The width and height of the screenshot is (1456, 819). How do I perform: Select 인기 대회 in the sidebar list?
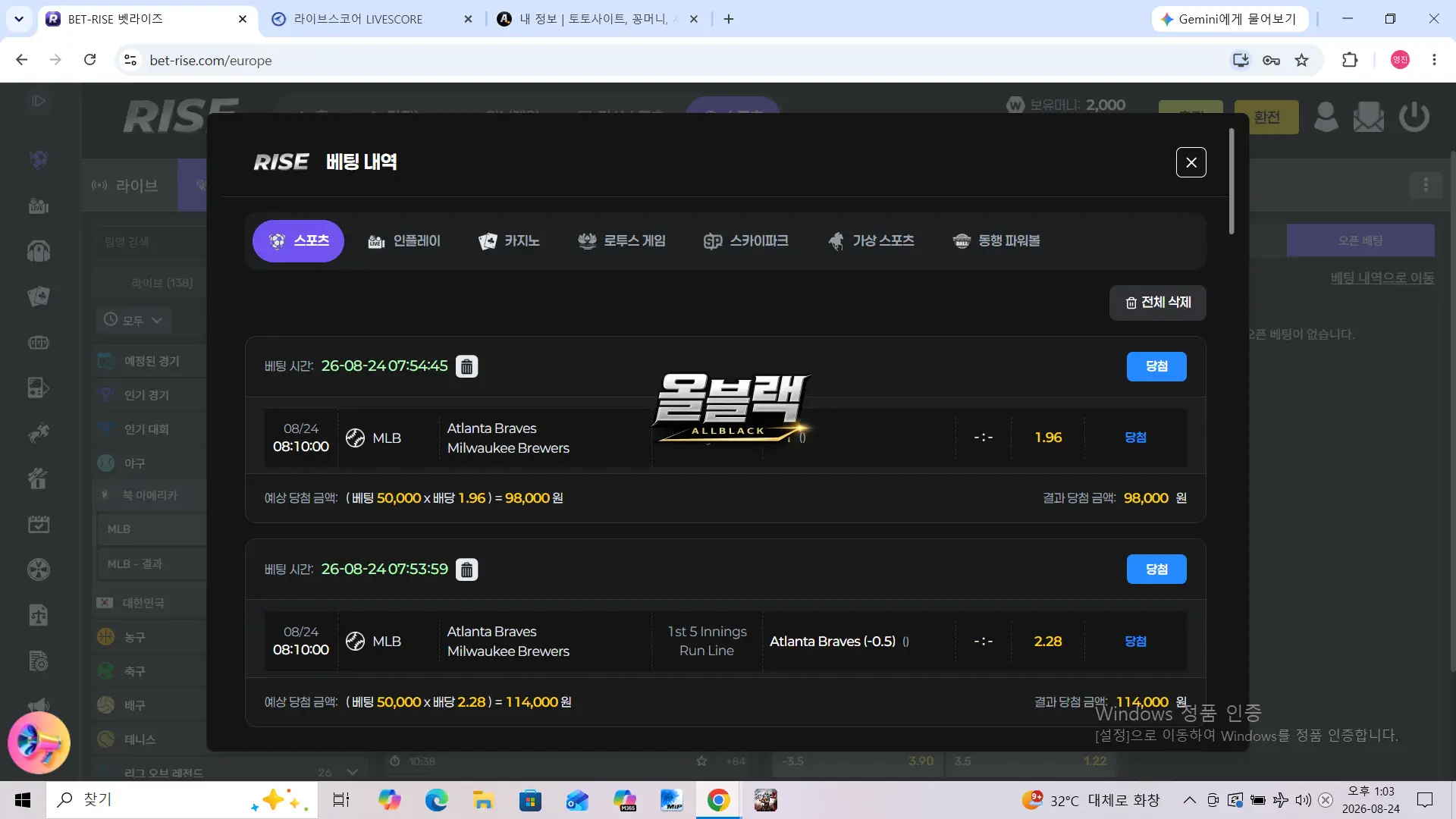150,429
